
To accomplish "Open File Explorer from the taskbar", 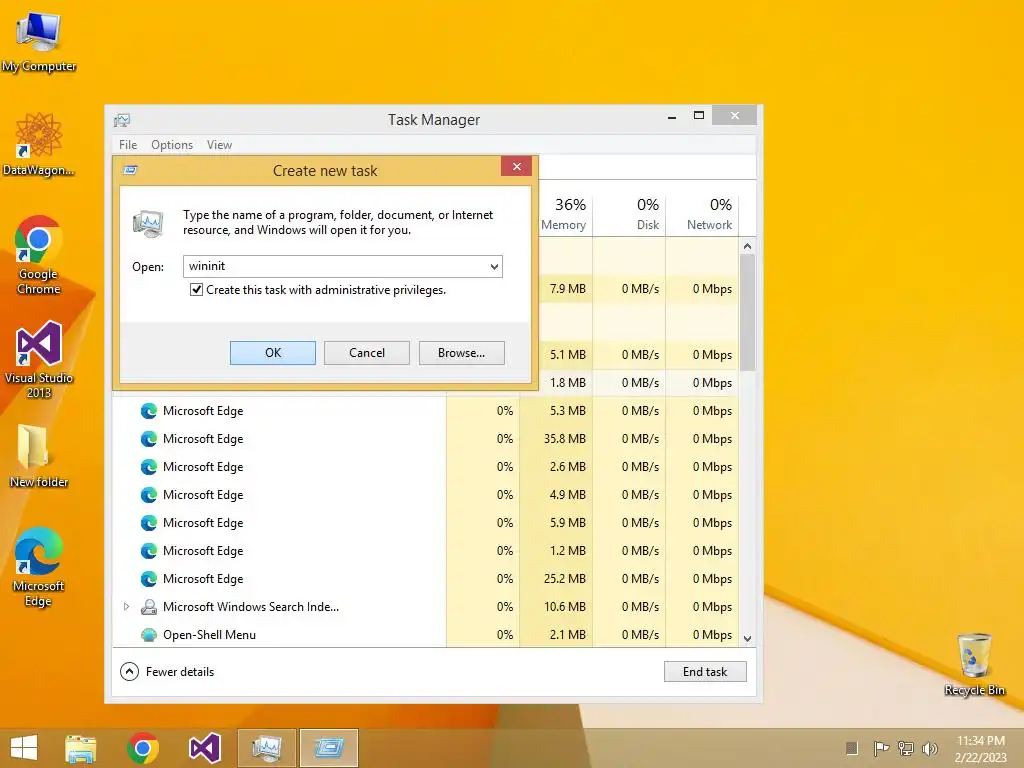I will tap(81, 748).
